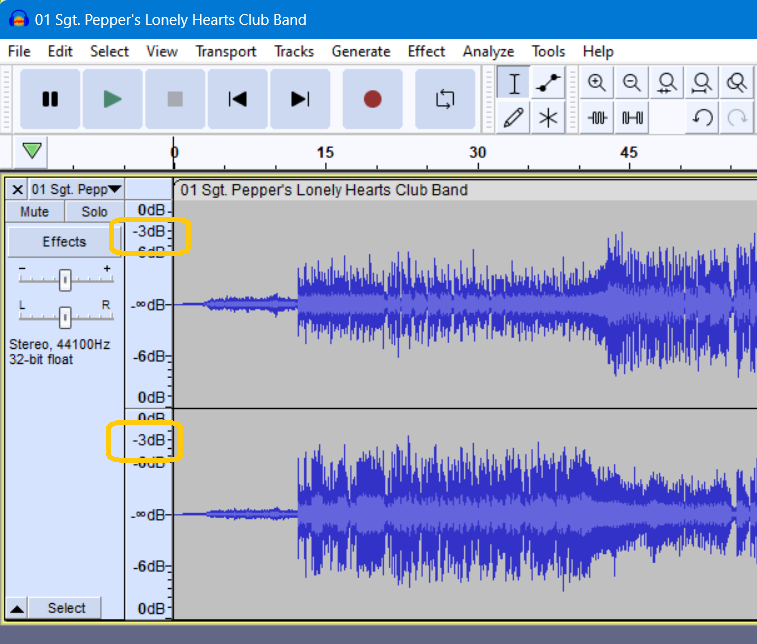Viewport: 757px width, 644px height.
Task: Click the upper channel -∞dB scale label
Action: (149, 305)
